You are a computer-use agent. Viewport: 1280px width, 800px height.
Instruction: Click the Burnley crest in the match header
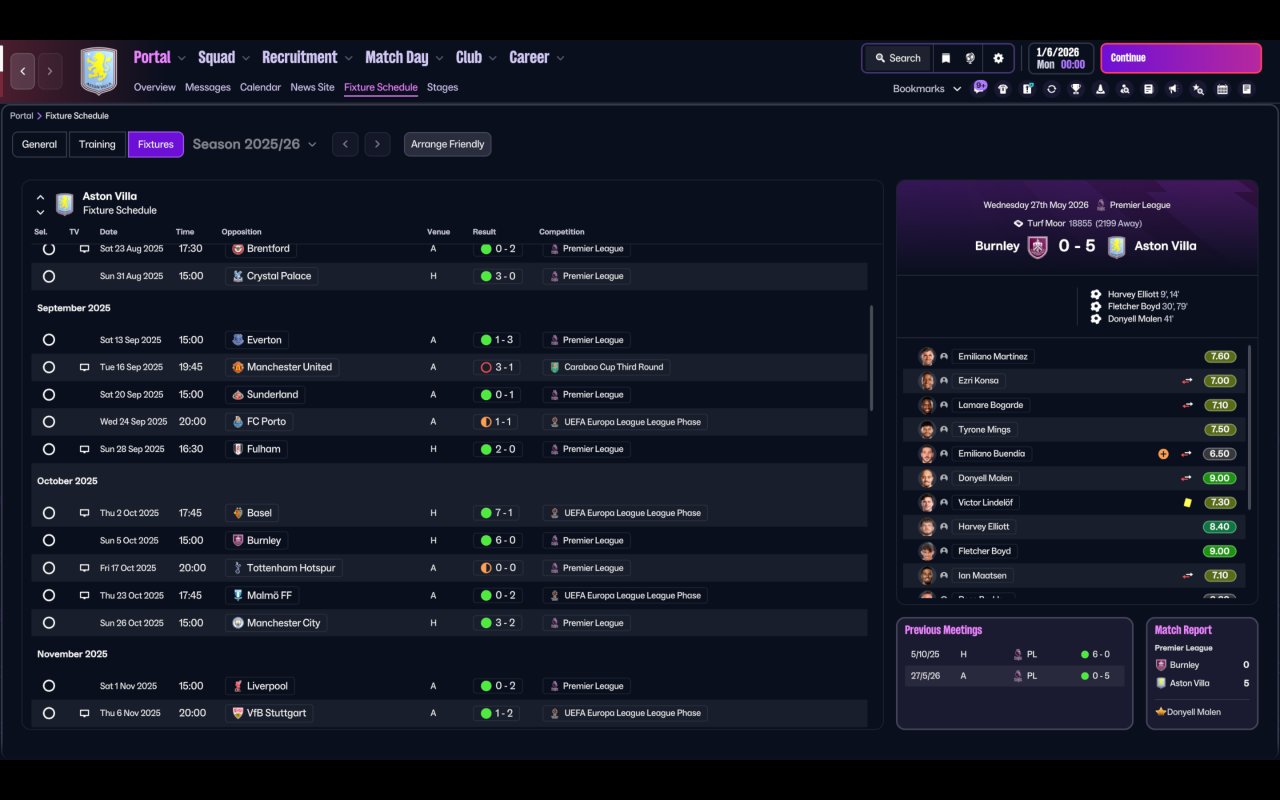[1038, 246]
